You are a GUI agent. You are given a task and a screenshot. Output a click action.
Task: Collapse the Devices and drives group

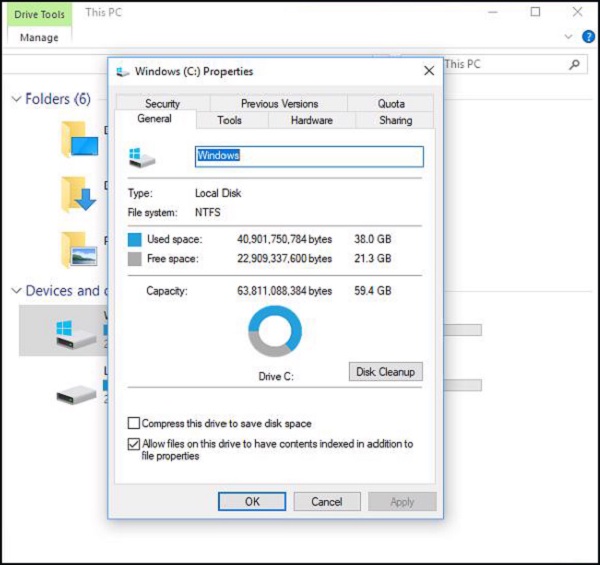[x=16, y=291]
